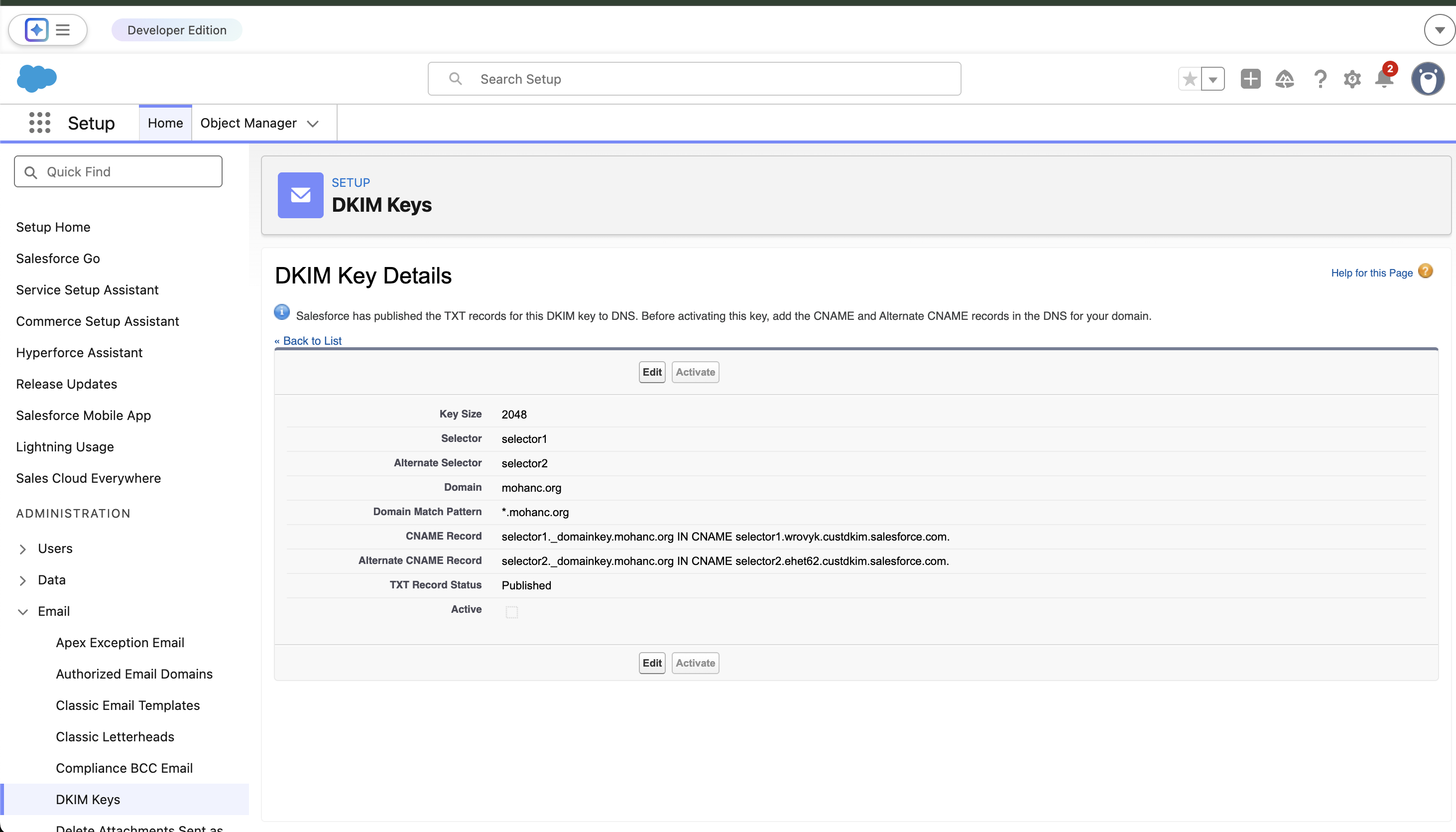Toggle the Active checkbox
This screenshot has width=1456, height=832.
click(x=511, y=612)
